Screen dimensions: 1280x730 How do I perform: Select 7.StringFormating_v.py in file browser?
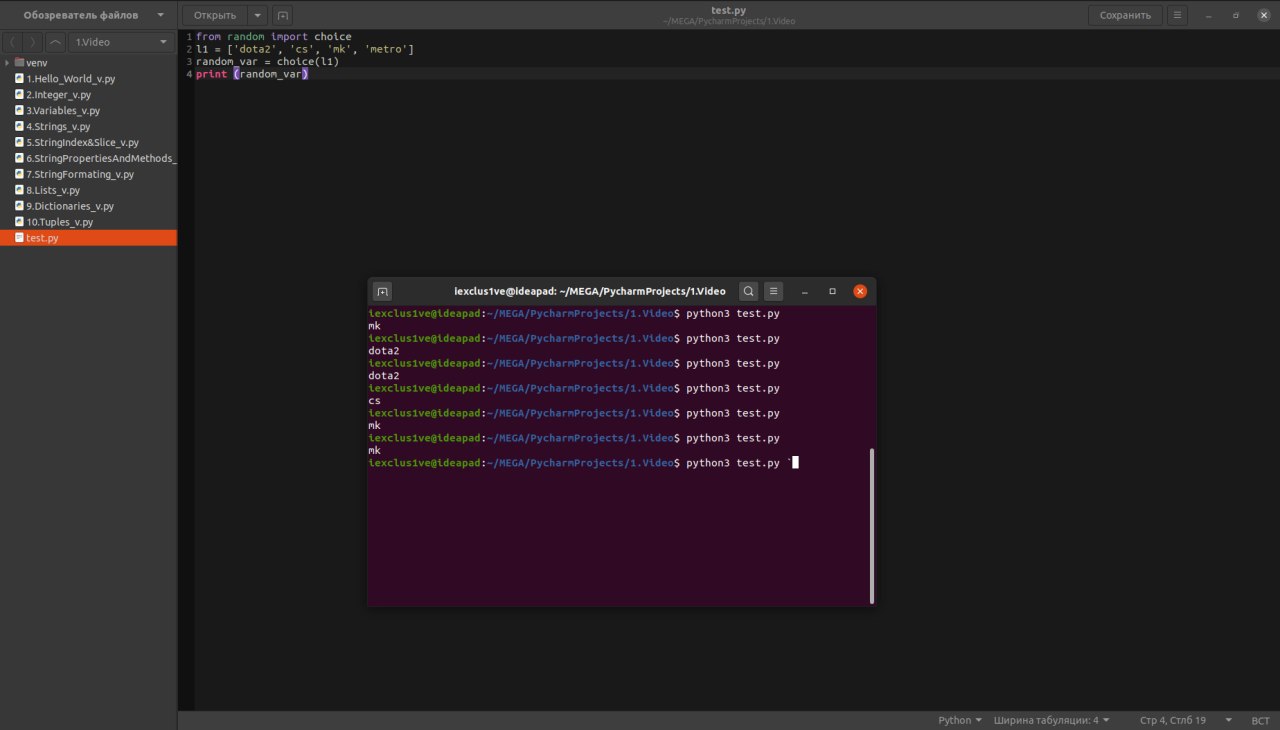click(x=80, y=174)
